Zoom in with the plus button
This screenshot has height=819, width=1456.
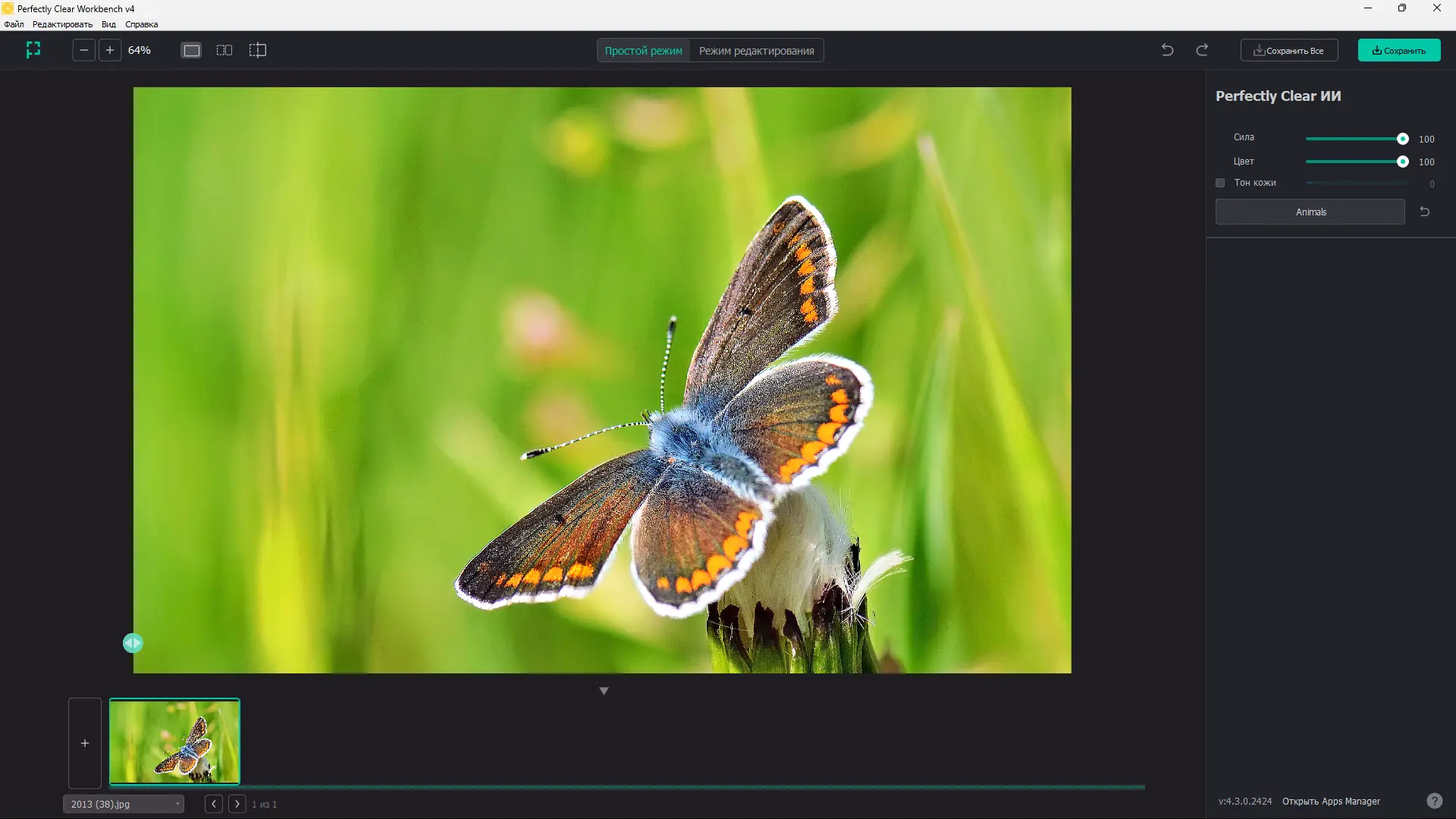[x=110, y=50]
